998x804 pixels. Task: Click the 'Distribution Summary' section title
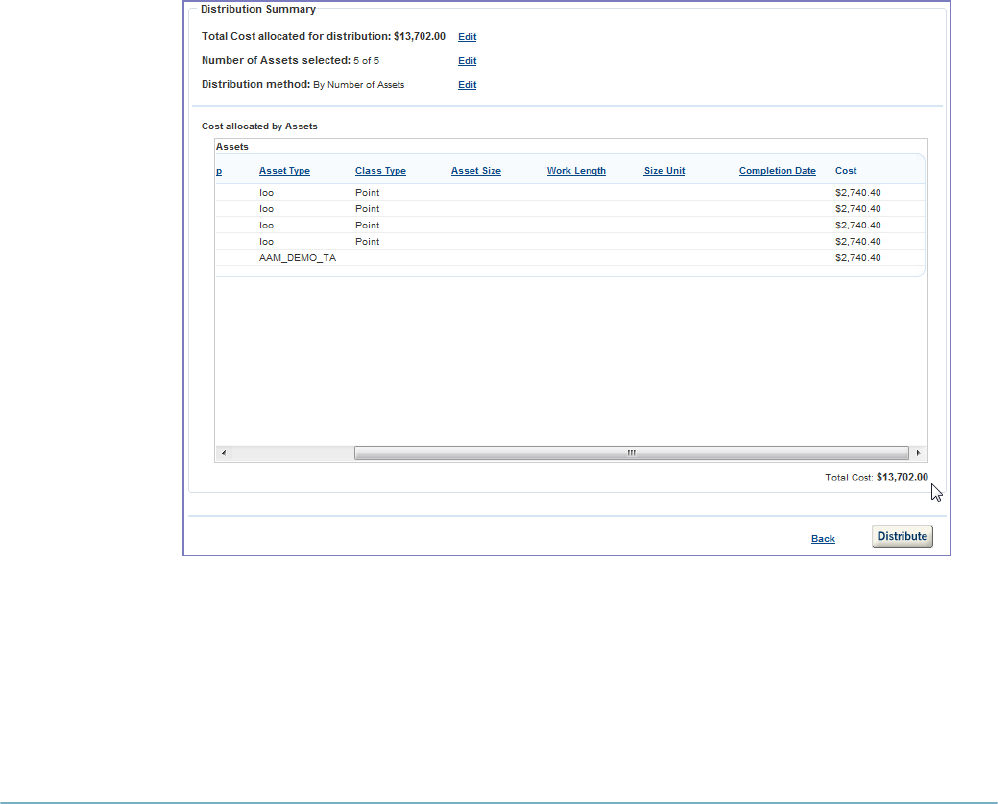[258, 10]
